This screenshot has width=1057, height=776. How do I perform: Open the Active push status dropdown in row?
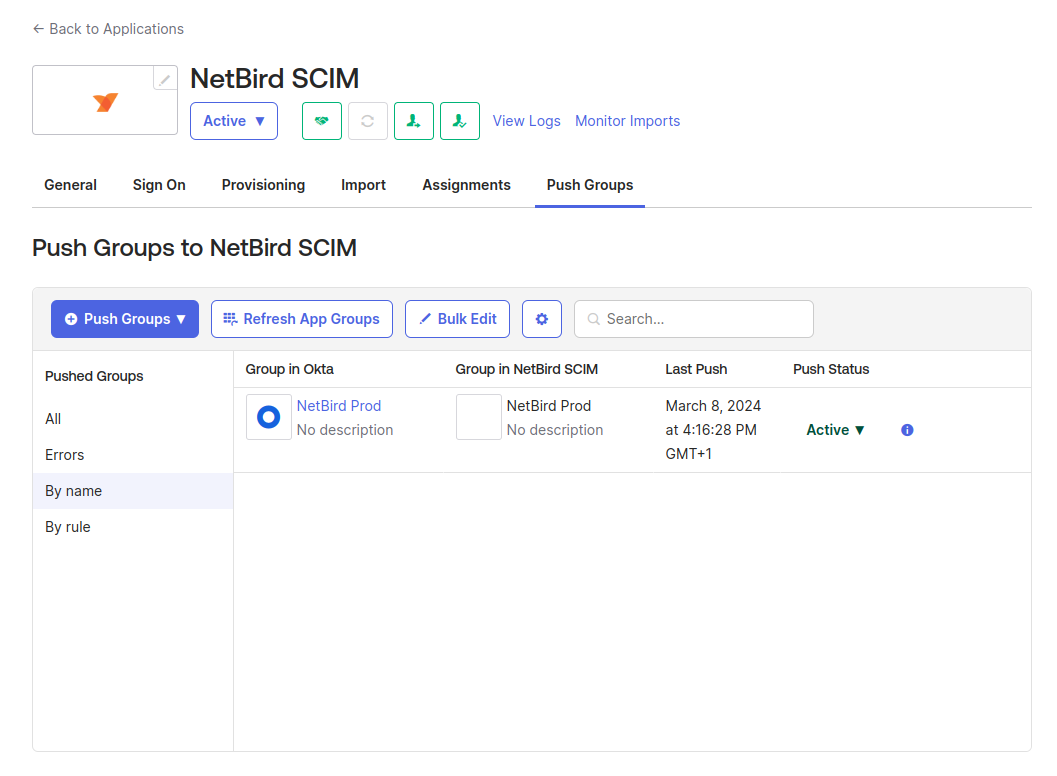[835, 430]
